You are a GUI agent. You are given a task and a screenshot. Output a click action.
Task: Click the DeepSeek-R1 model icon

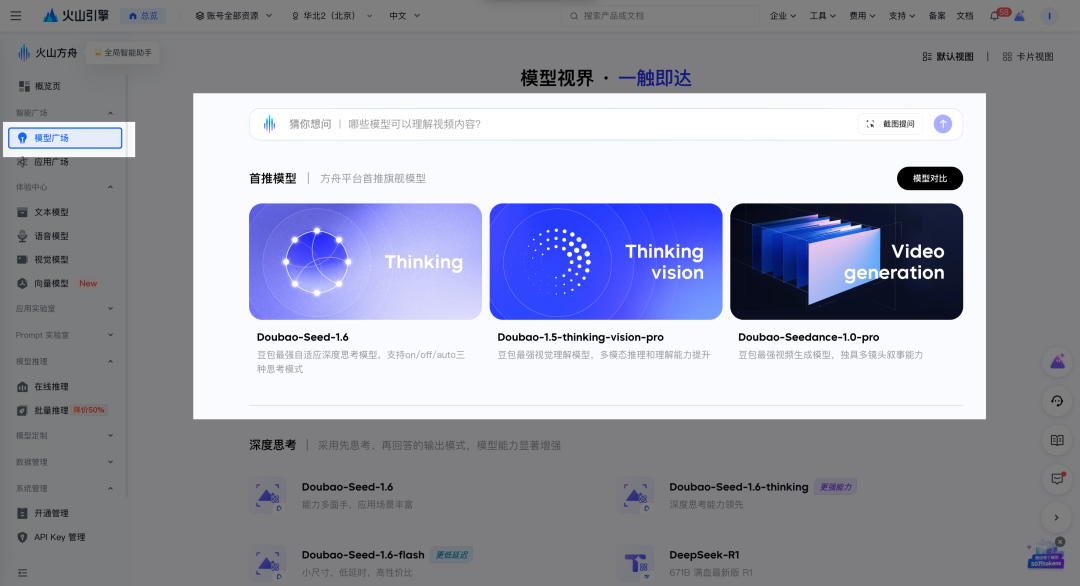pos(635,563)
